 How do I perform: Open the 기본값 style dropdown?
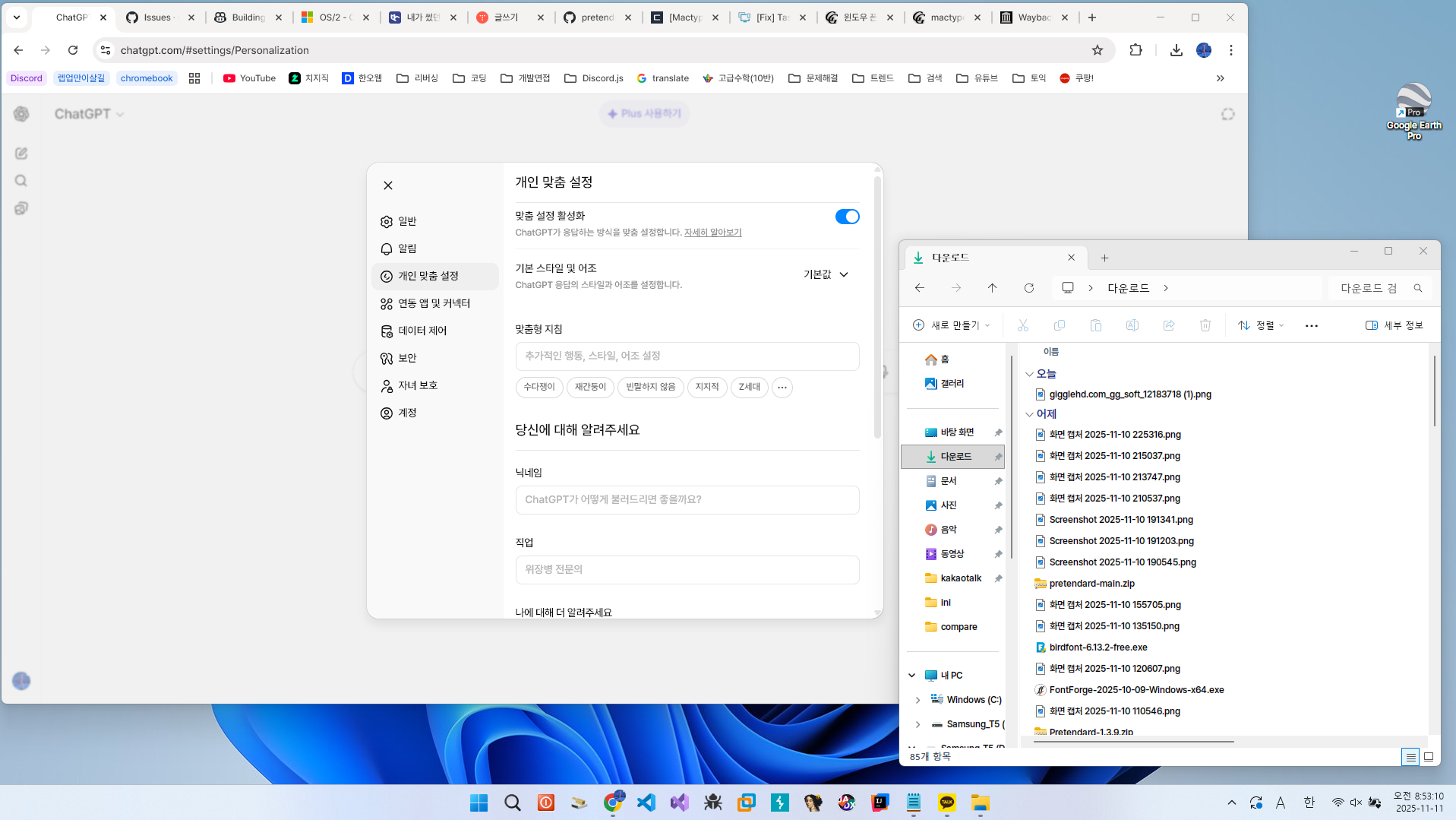[826, 274]
